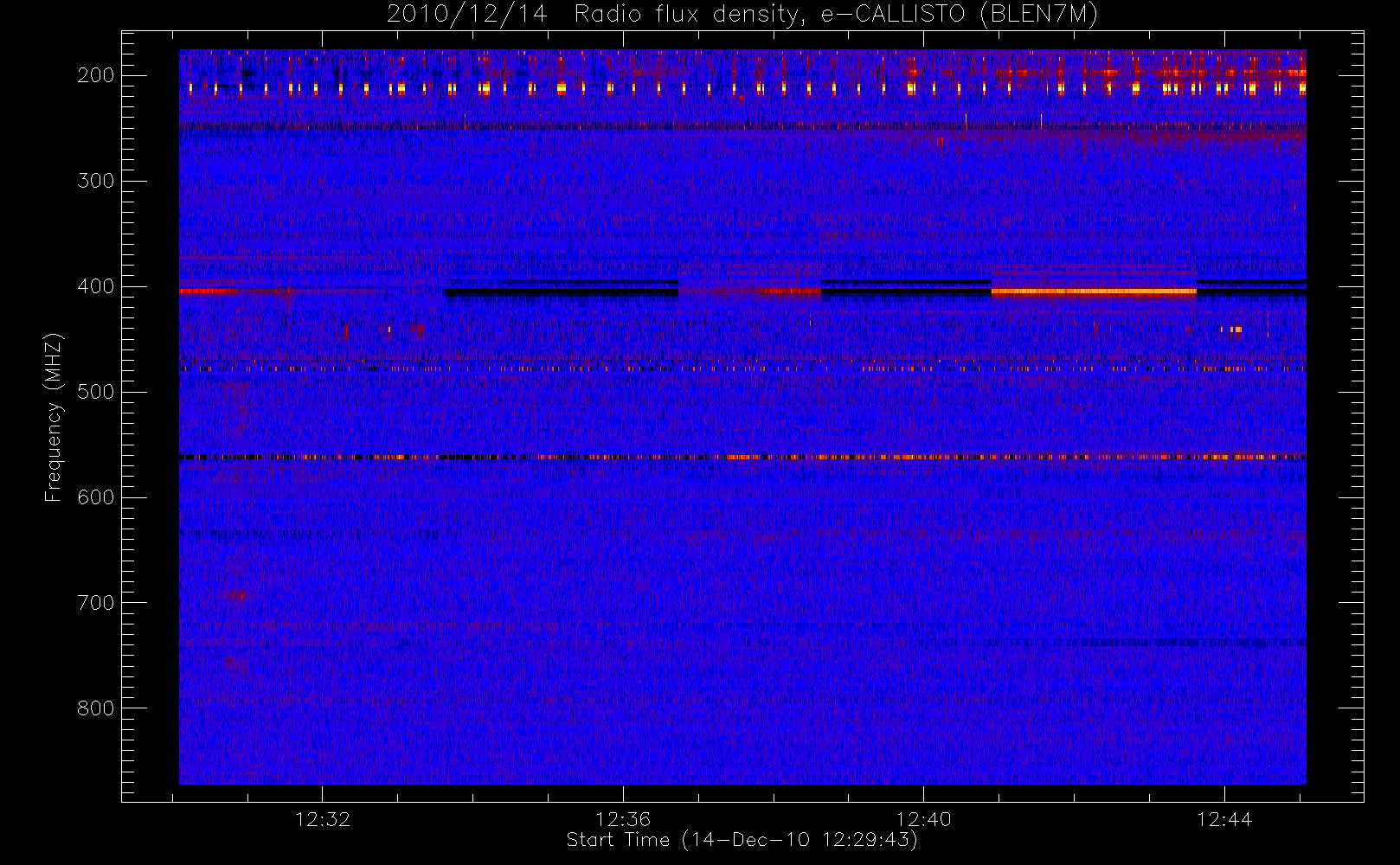1400x865 pixels.
Task: Click the orange interference line near 560 MHz
Action: point(742,457)
